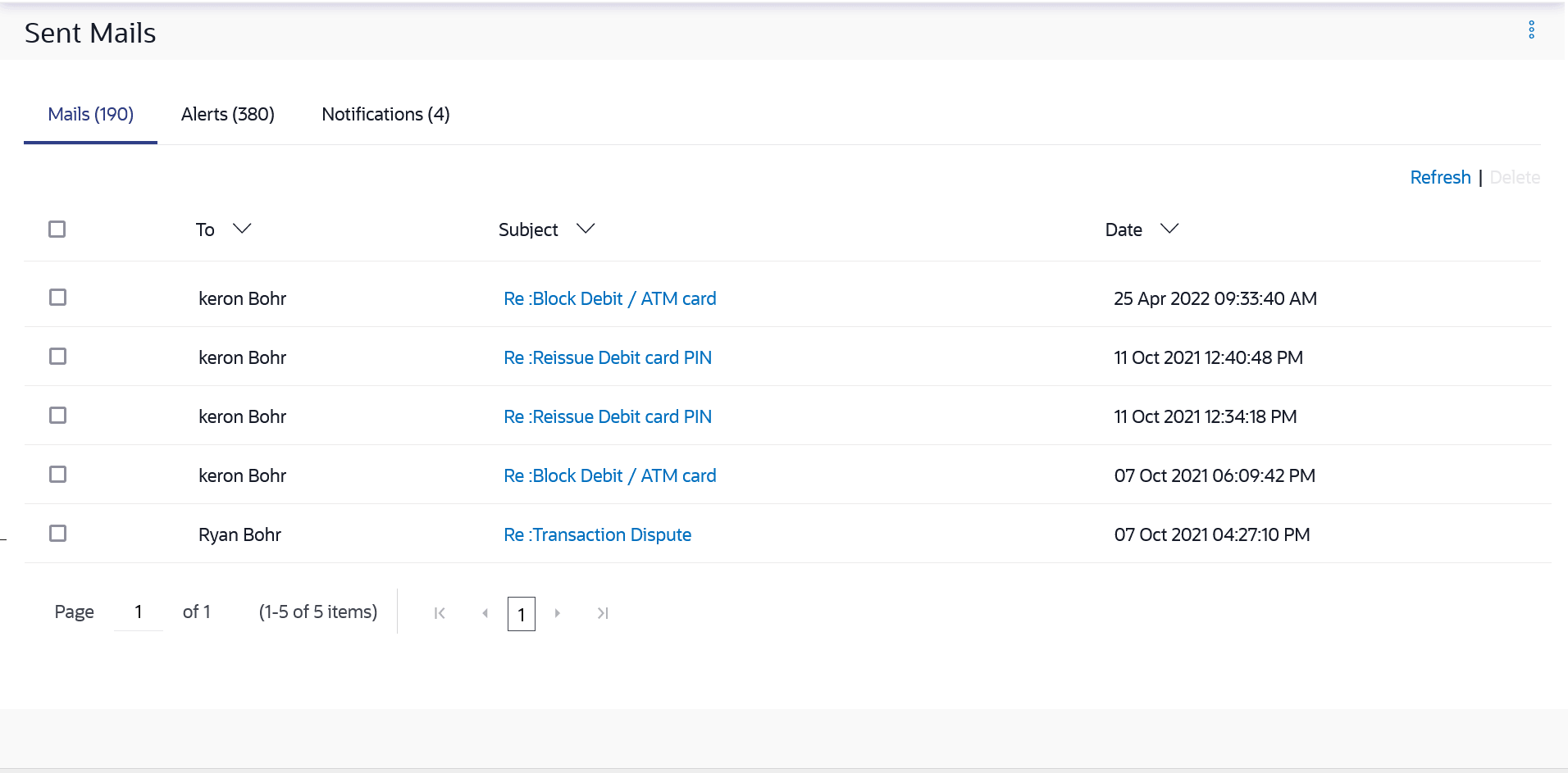The height and width of the screenshot is (773, 1568).
Task: Click the Page number input field
Action: [x=139, y=612]
